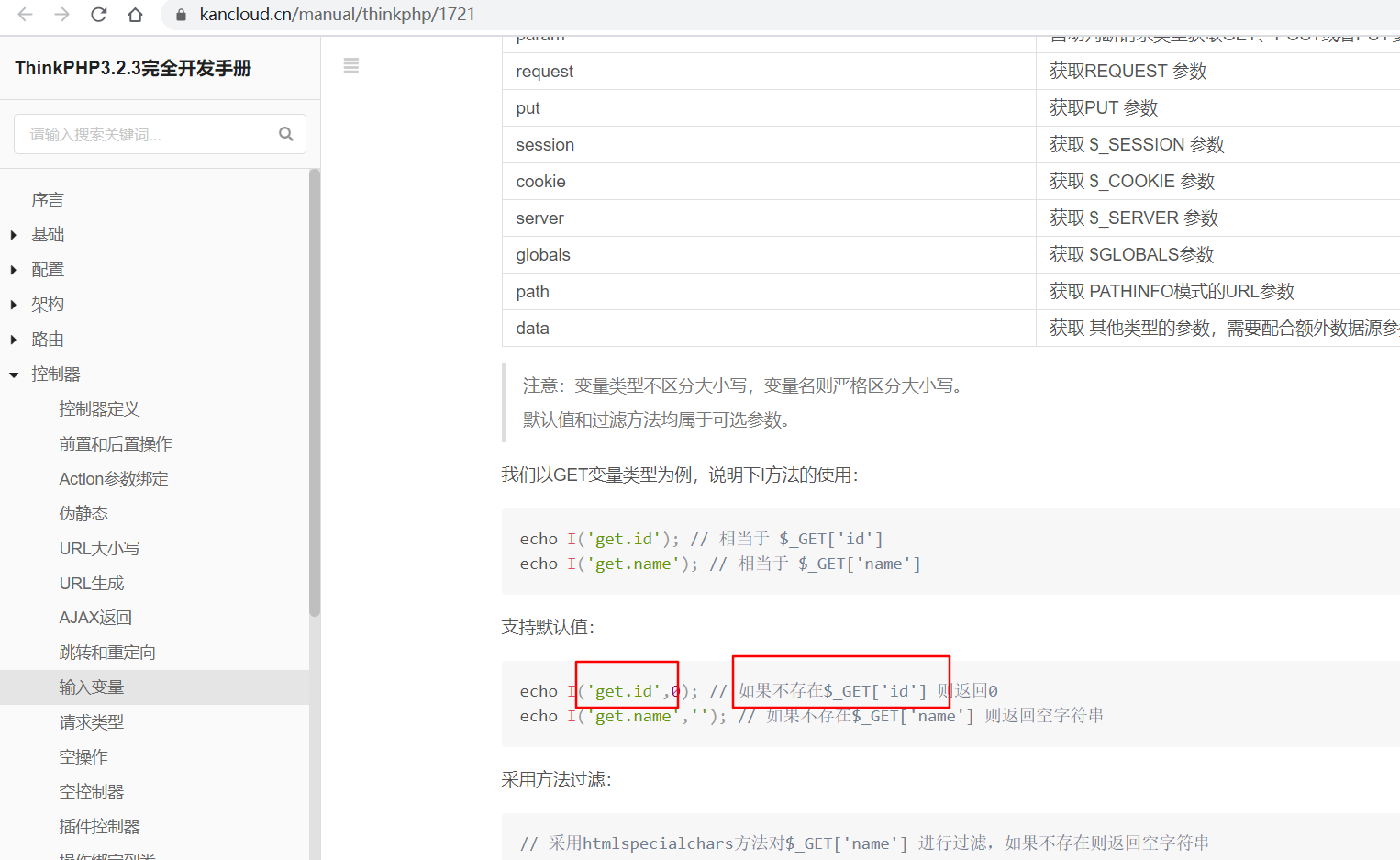Click the path table cell

click(769, 292)
